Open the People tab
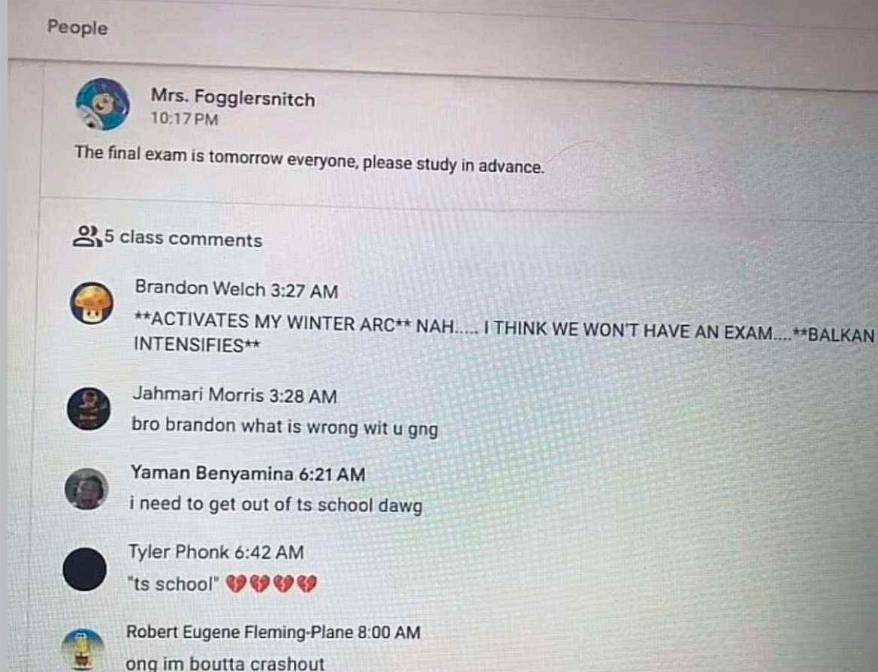Image resolution: width=878 pixels, height=672 pixels. (x=77, y=27)
